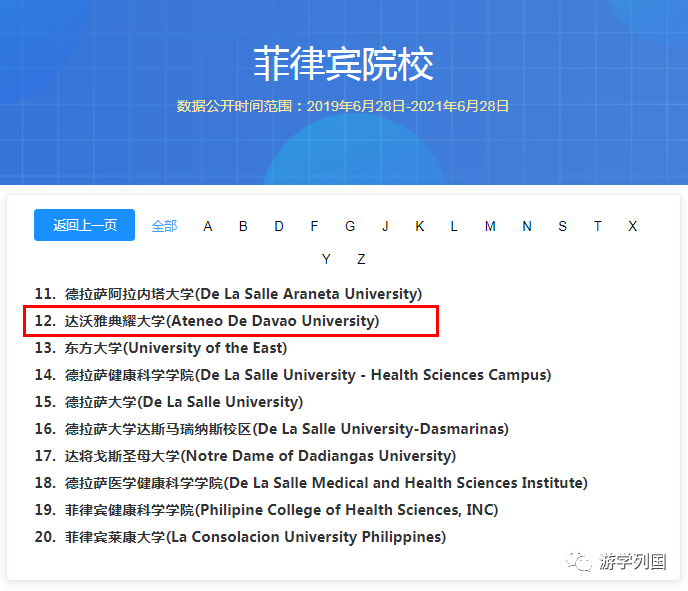The height and width of the screenshot is (591, 688).
Task: Click the 数据公开时间范围 date text
Action: 343,106
